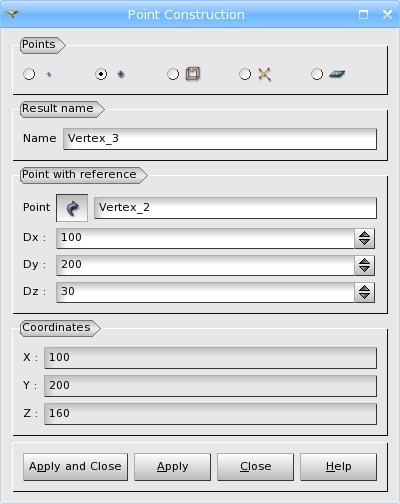Image resolution: width=400 pixels, height=504 pixels.
Task: Click the Point reference field showing Vertex_2
Action: (x=235, y=208)
